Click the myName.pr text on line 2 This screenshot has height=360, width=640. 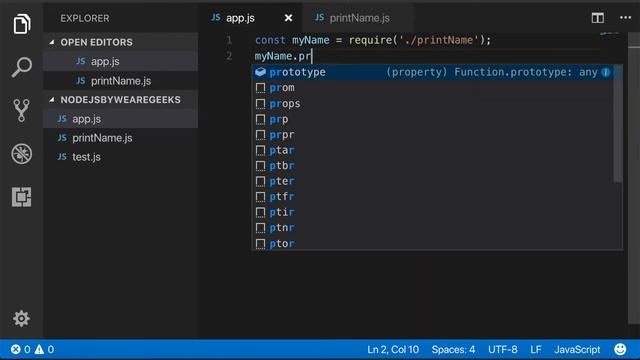[x=282, y=56]
